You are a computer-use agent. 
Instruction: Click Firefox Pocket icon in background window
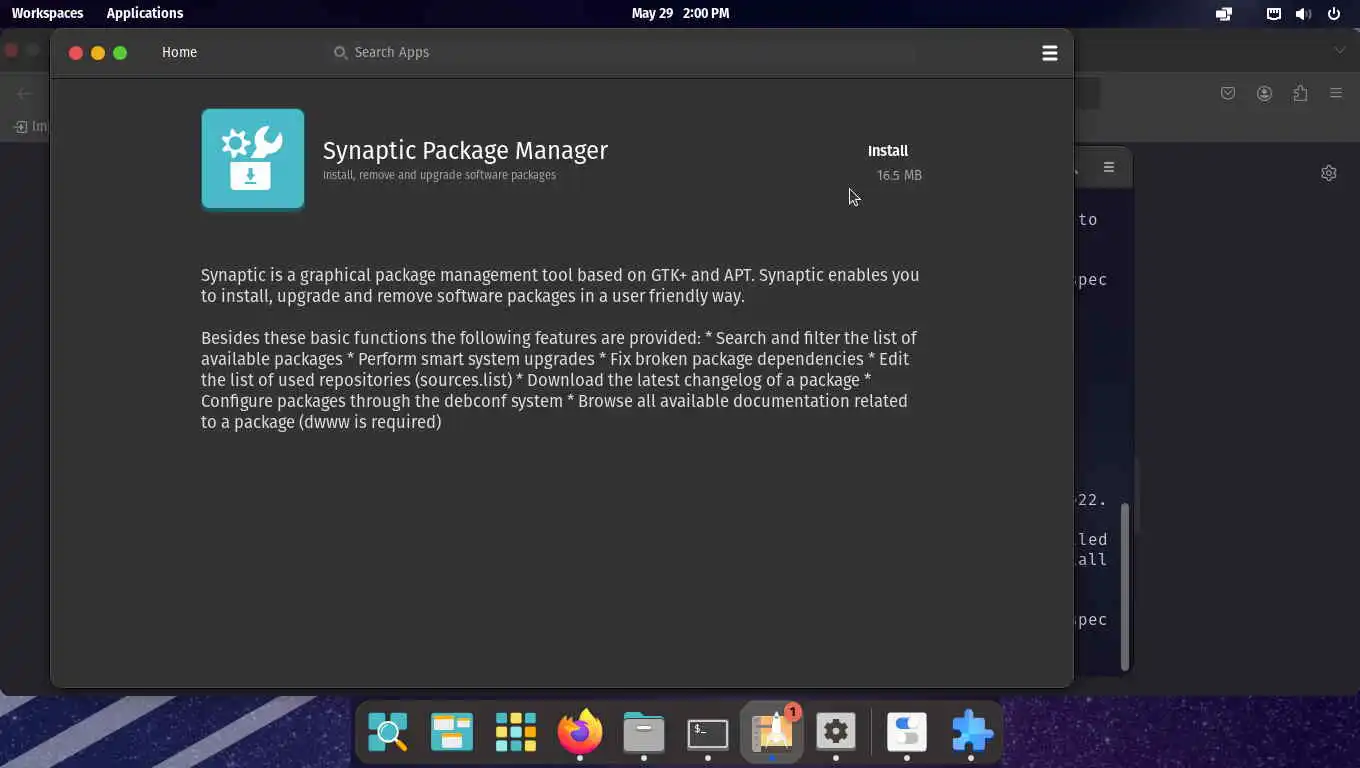coord(1228,93)
